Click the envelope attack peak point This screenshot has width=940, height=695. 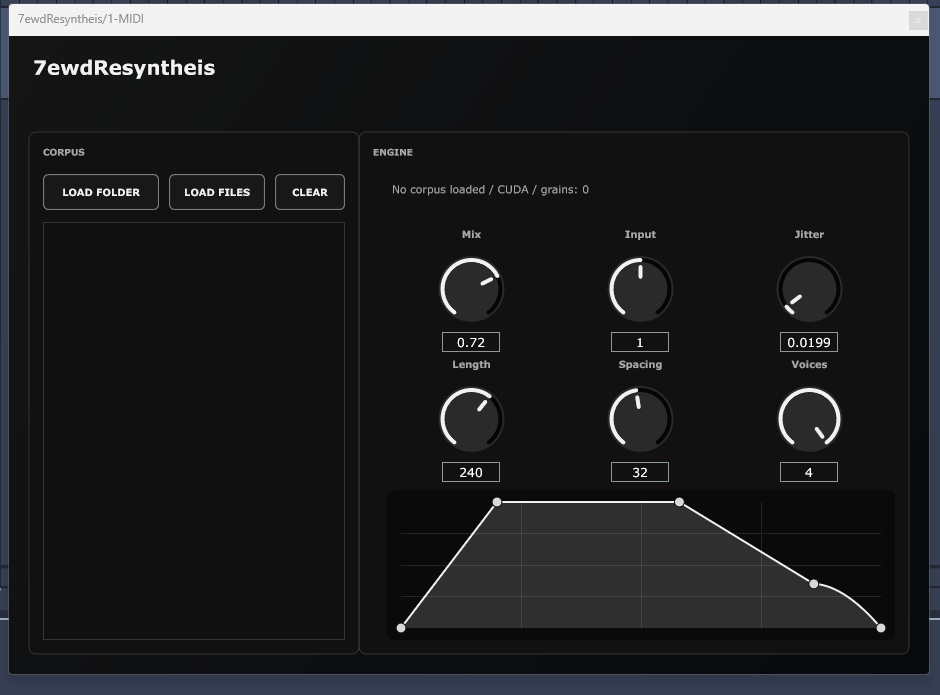click(497, 502)
